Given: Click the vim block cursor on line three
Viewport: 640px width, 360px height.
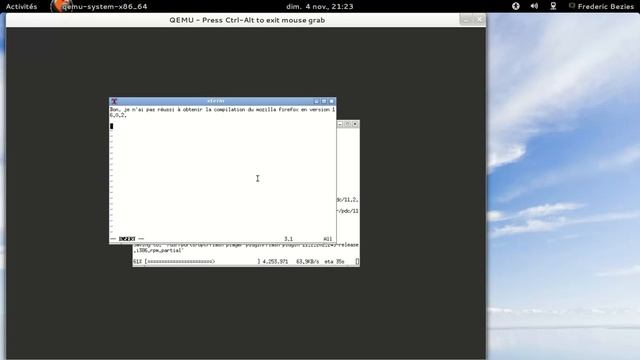Looking at the screenshot, I should pos(111,126).
